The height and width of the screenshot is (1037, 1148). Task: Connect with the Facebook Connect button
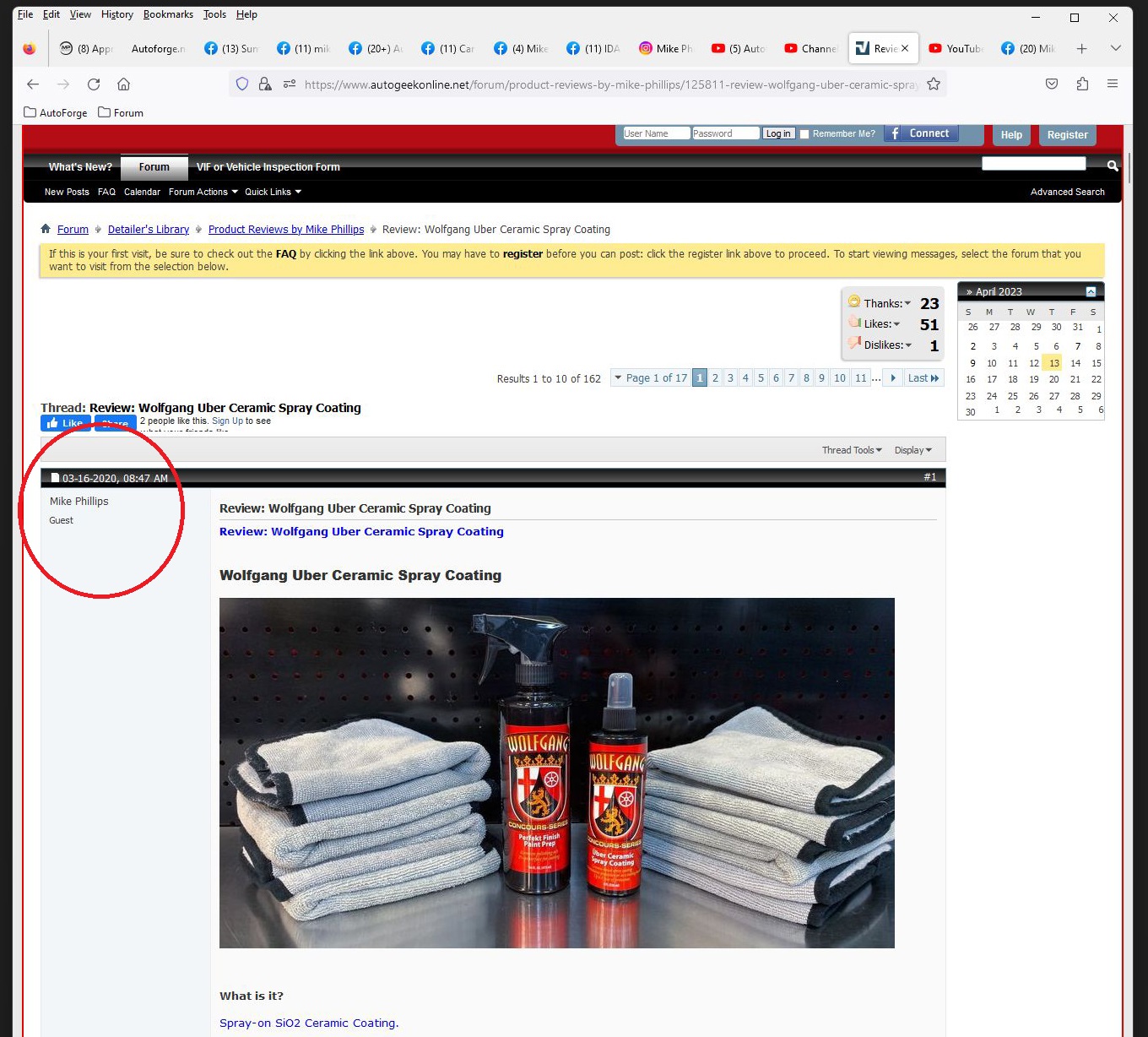(920, 133)
